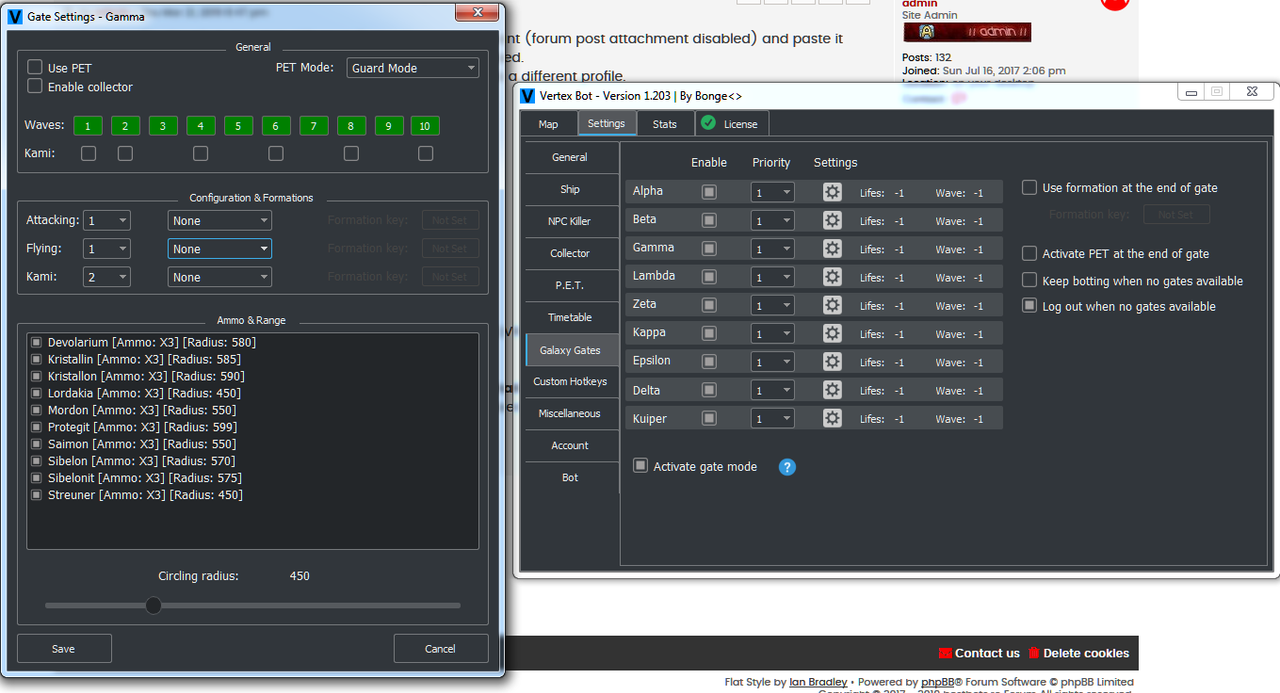The image size is (1280, 693).
Task: Select Custom Hotkeys in sidebar
Action: tap(570, 381)
